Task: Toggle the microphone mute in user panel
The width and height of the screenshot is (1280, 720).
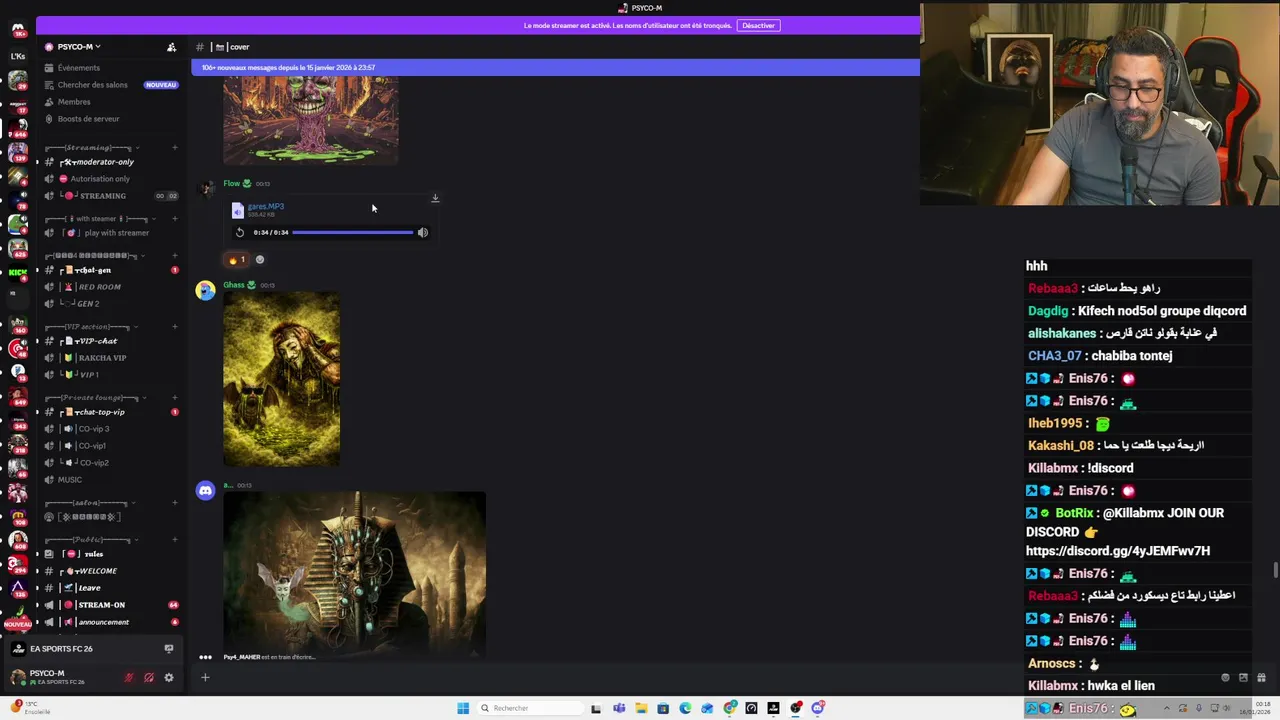Action: pyautogui.click(x=128, y=678)
